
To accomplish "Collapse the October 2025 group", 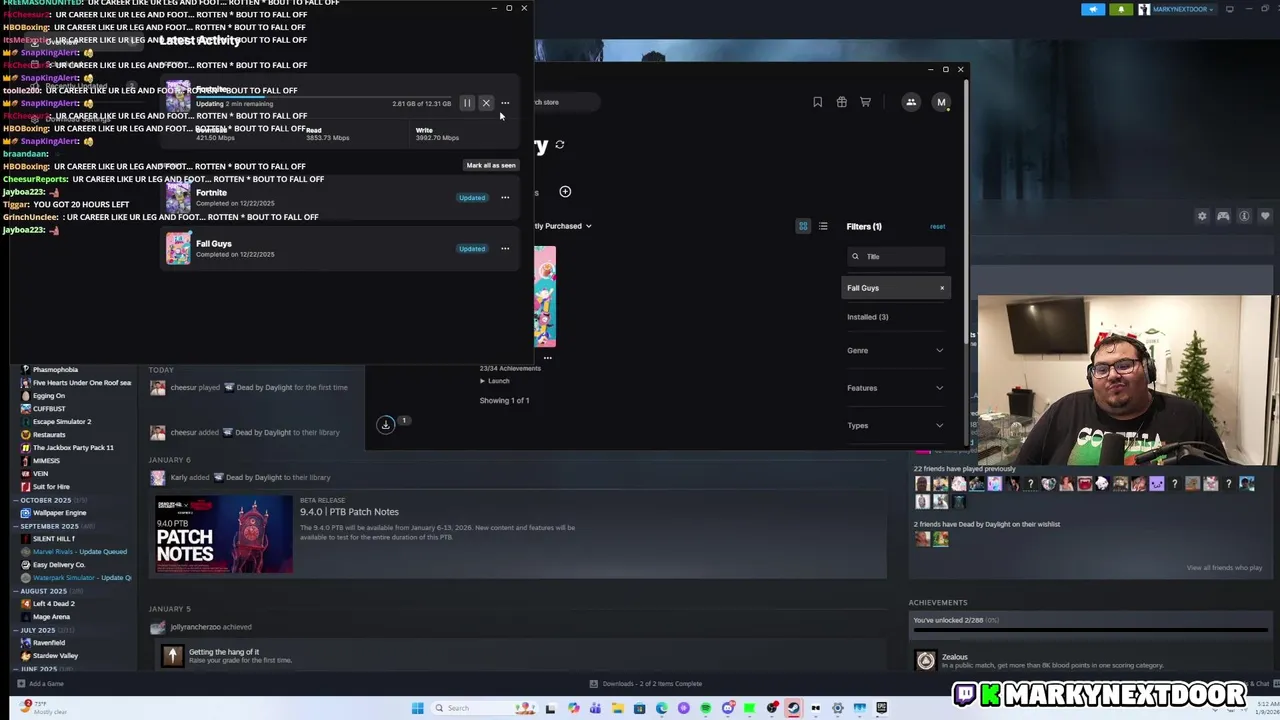I will [x=15, y=500].
